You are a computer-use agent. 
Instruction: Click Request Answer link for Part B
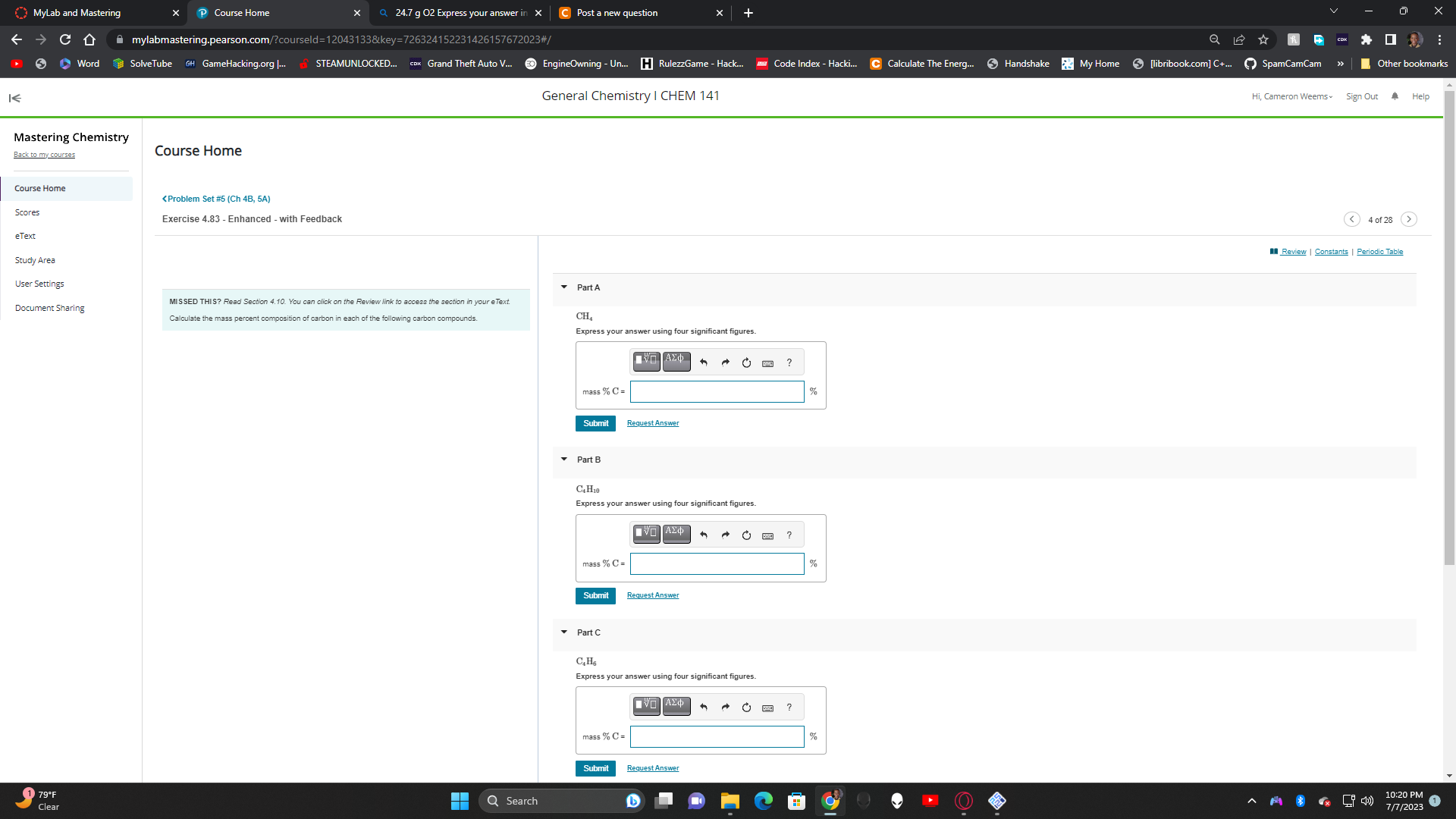pyautogui.click(x=652, y=595)
